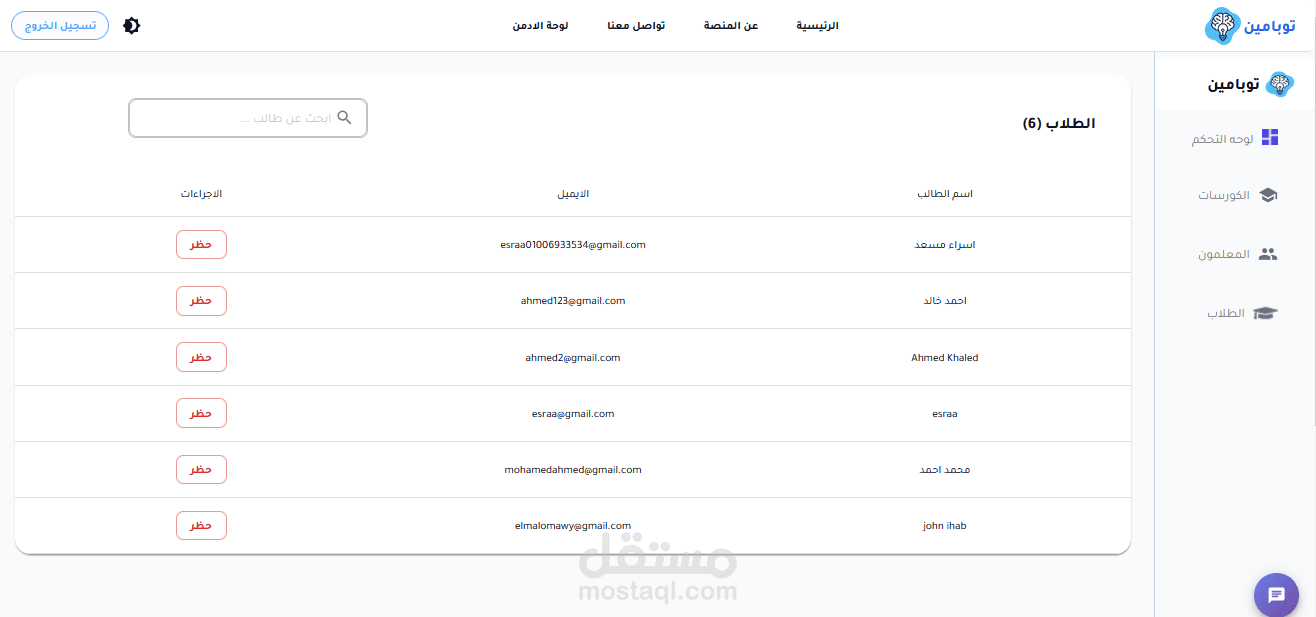The height and width of the screenshot is (617, 1316).
Task: Open الكورسات in sidebar
Action: click(1224, 196)
